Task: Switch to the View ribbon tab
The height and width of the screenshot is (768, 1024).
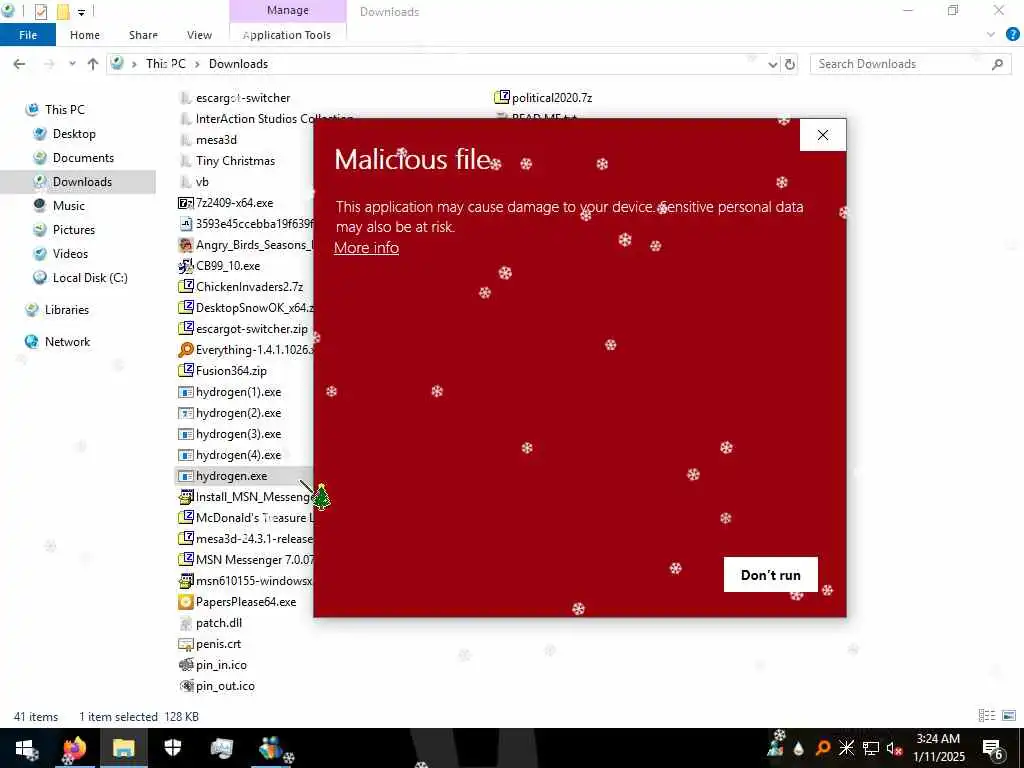Action: (199, 35)
